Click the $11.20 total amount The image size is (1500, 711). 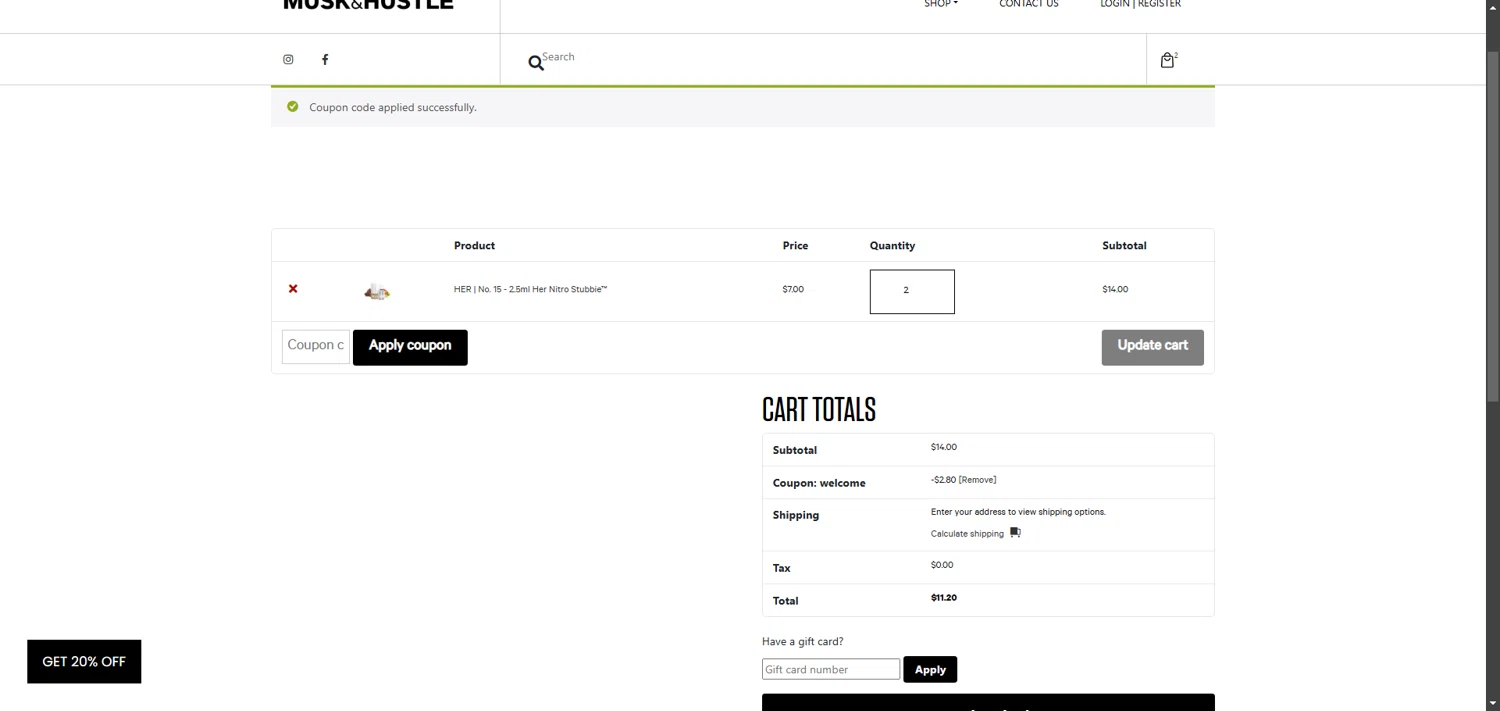click(x=944, y=598)
